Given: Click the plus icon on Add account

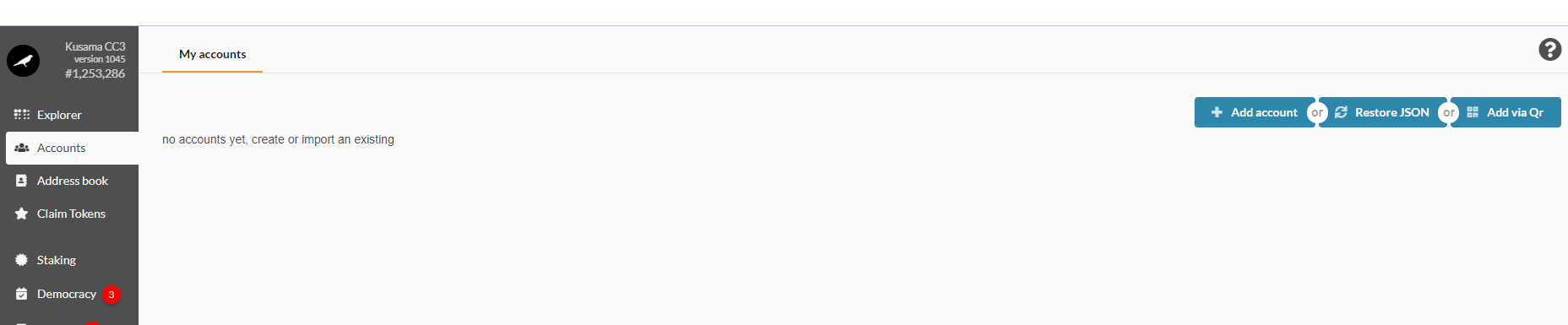Looking at the screenshot, I should (1217, 112).
